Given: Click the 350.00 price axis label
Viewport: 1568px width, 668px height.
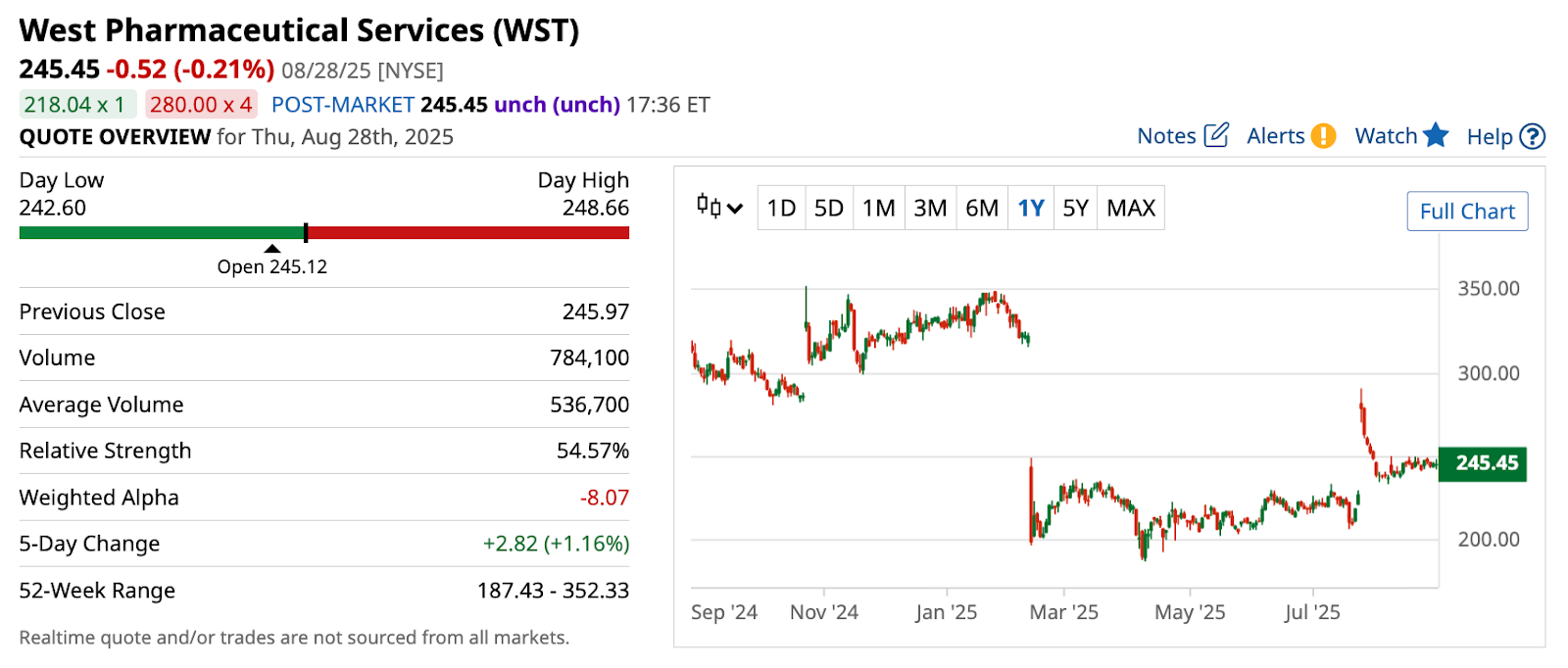Looking at the screenshot, I should click(1489, 289).
